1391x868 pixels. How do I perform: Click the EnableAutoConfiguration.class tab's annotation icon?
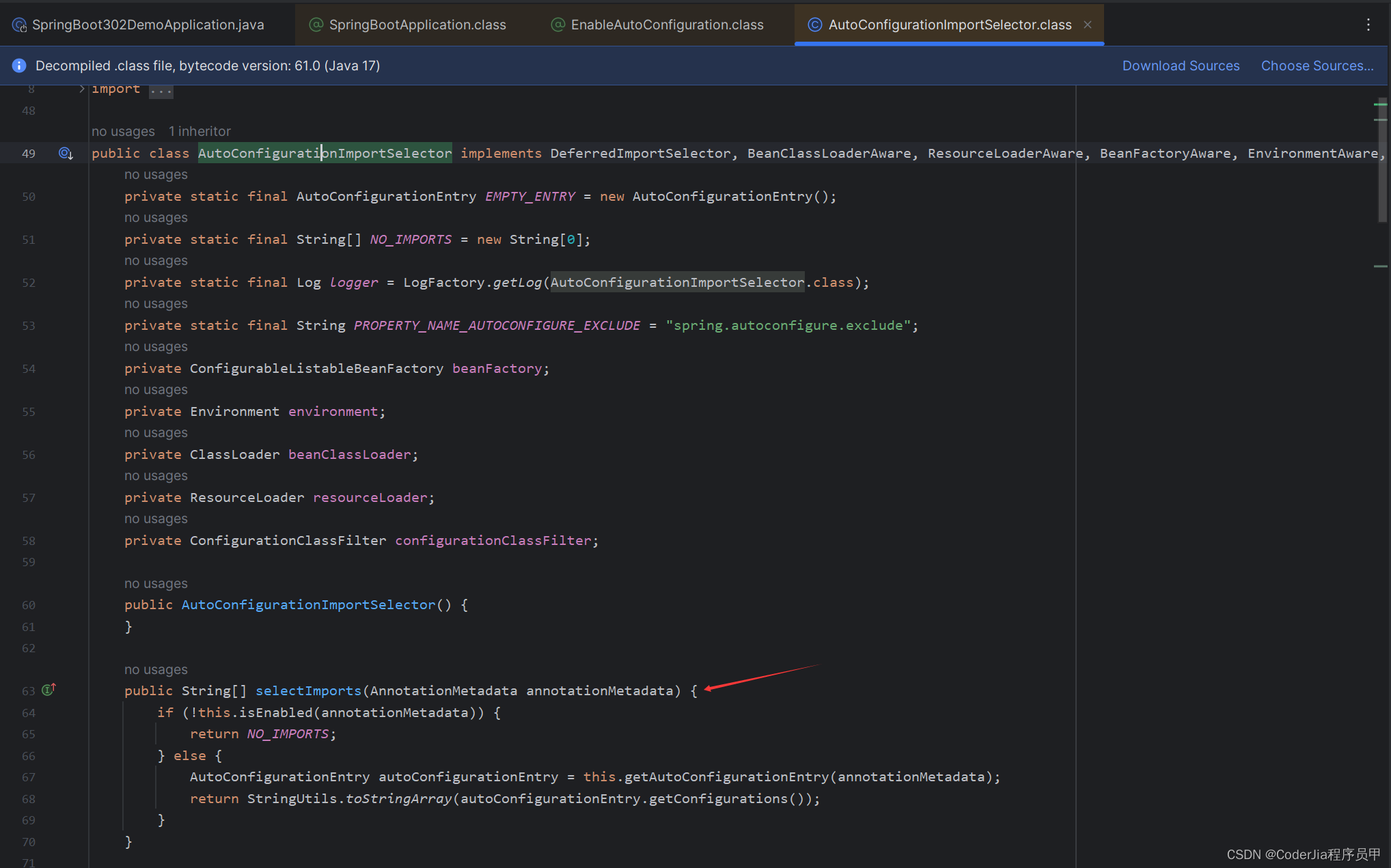tap(558, 25)
